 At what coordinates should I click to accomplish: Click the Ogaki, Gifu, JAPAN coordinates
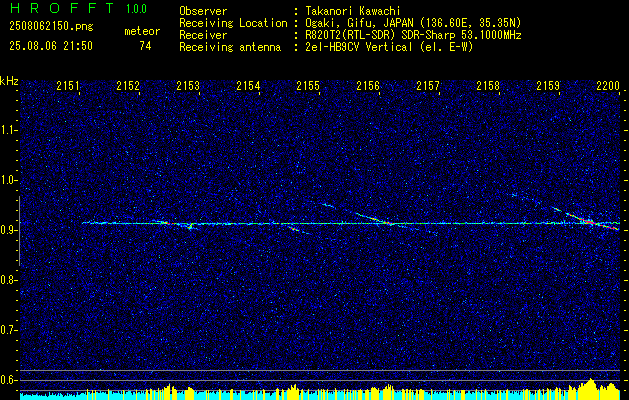(x=413, y=23)
